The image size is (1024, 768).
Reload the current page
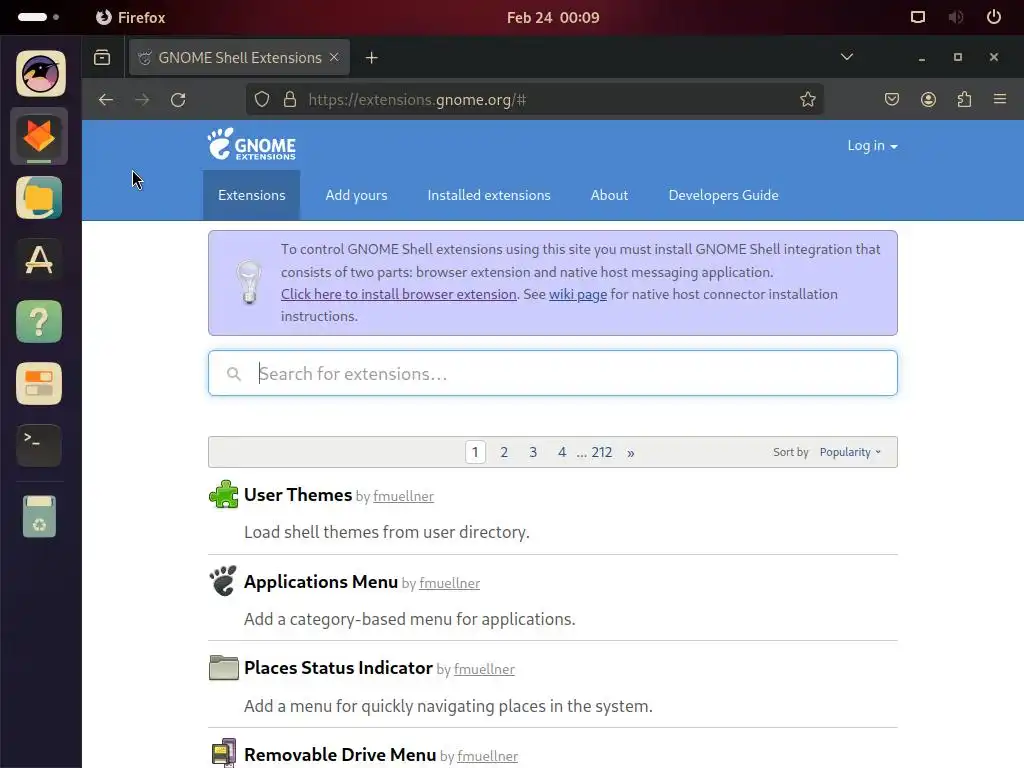tap(178, 100)
